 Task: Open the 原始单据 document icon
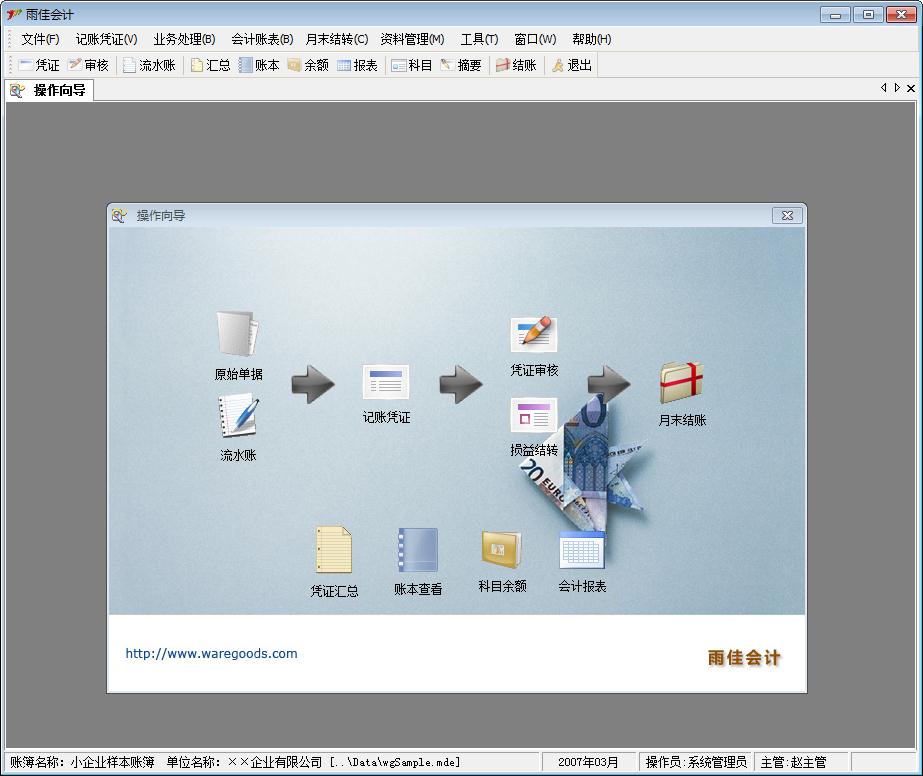238,336
